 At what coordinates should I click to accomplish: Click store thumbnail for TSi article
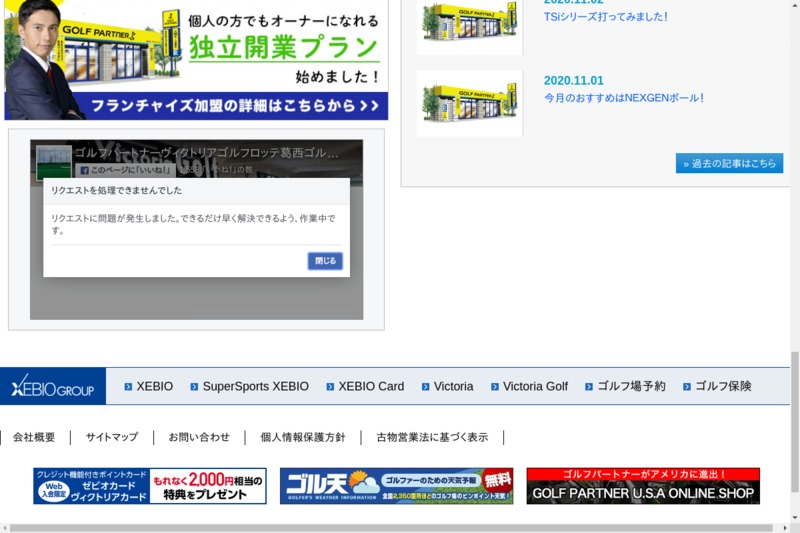click(469, 27)
